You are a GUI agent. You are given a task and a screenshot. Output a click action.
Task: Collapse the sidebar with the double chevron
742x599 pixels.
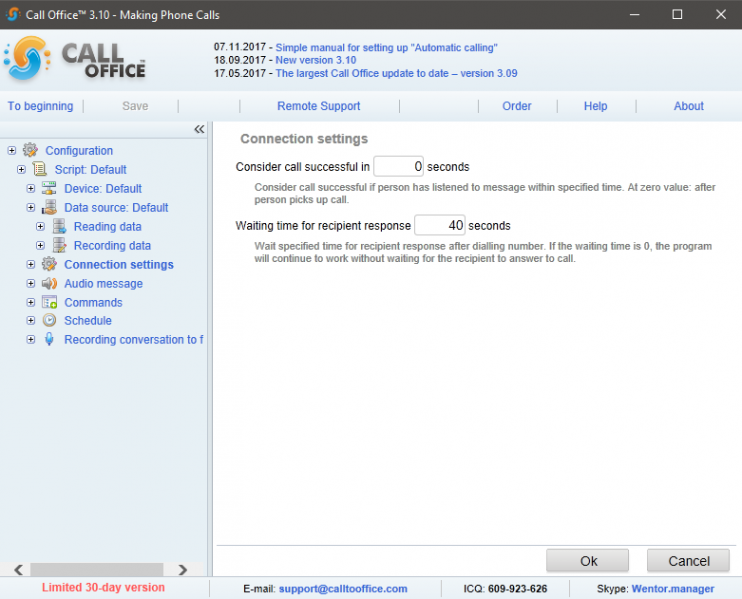click(199, 129)
